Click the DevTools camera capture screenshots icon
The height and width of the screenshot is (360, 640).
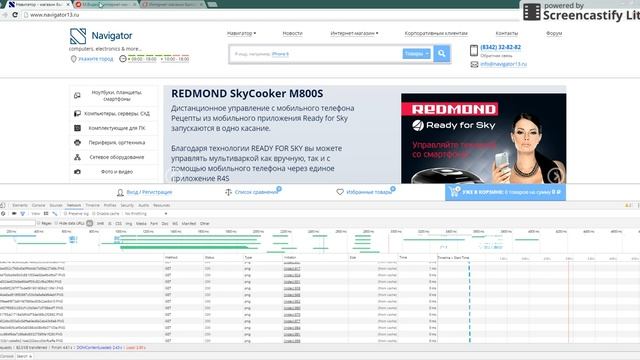point(14,213)
